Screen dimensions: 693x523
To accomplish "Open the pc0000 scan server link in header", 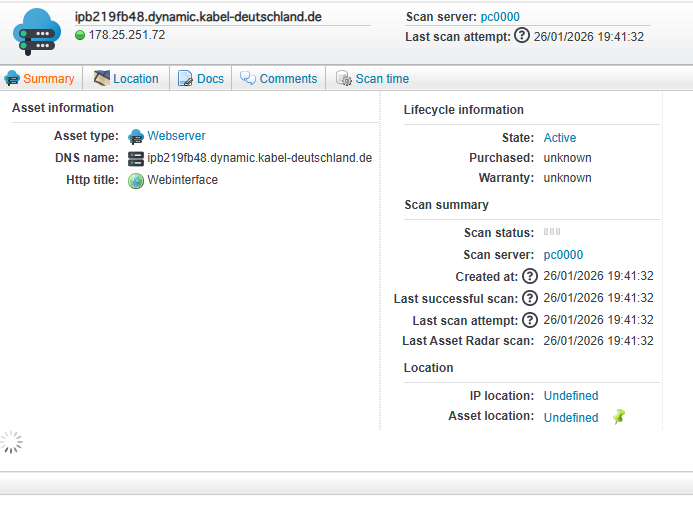I will 500,17.
